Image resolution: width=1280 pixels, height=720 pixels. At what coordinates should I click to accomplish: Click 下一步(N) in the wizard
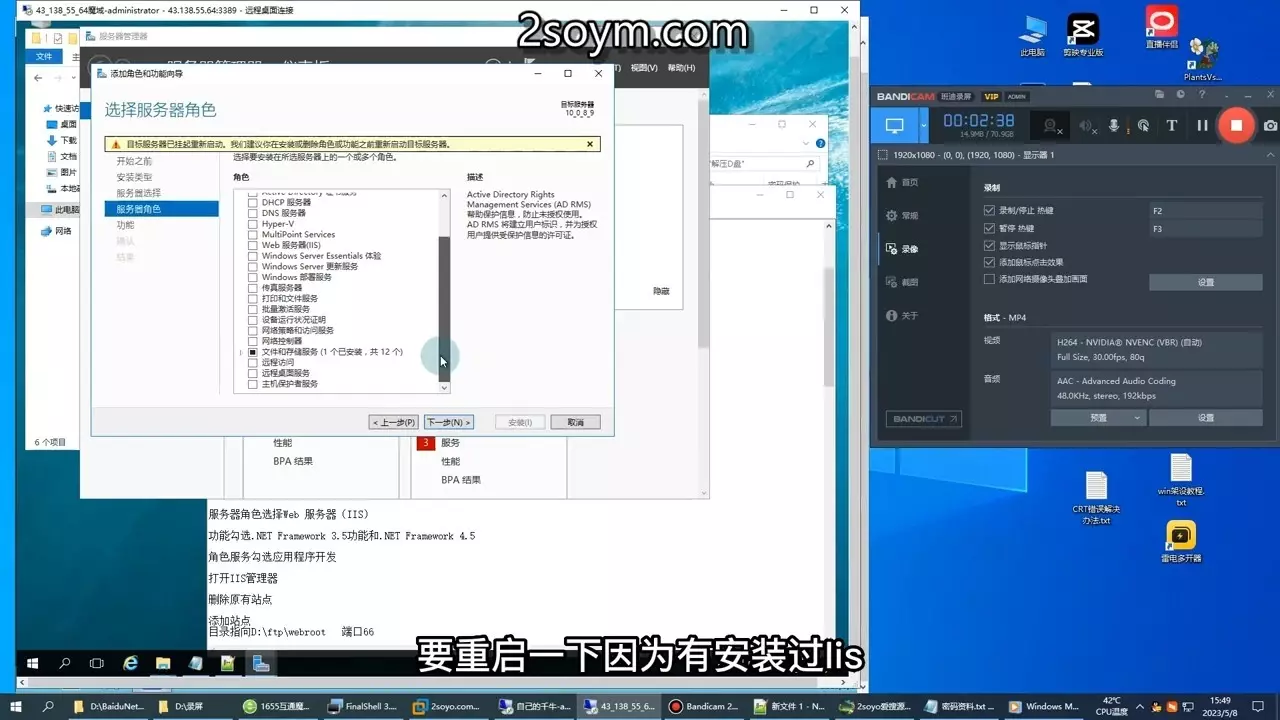click(448, 422)
